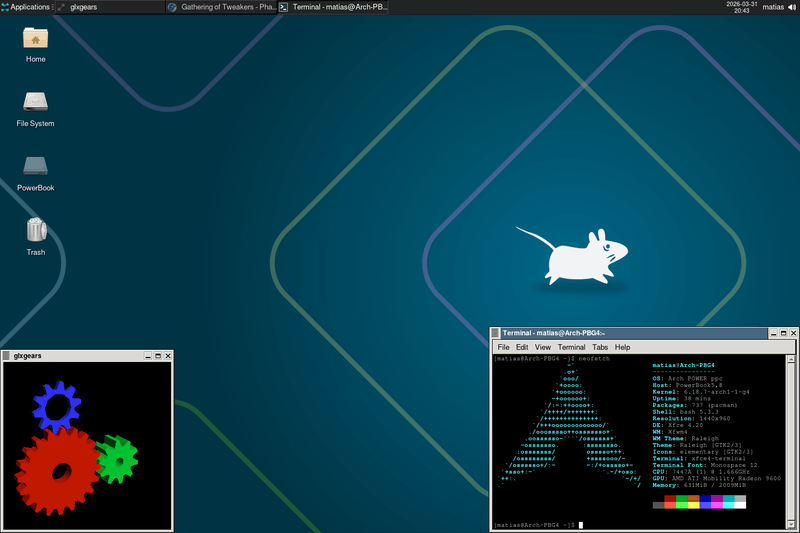Minimize the Terminal window
Viewport: 800px width, 533px height.
(773, 333)
